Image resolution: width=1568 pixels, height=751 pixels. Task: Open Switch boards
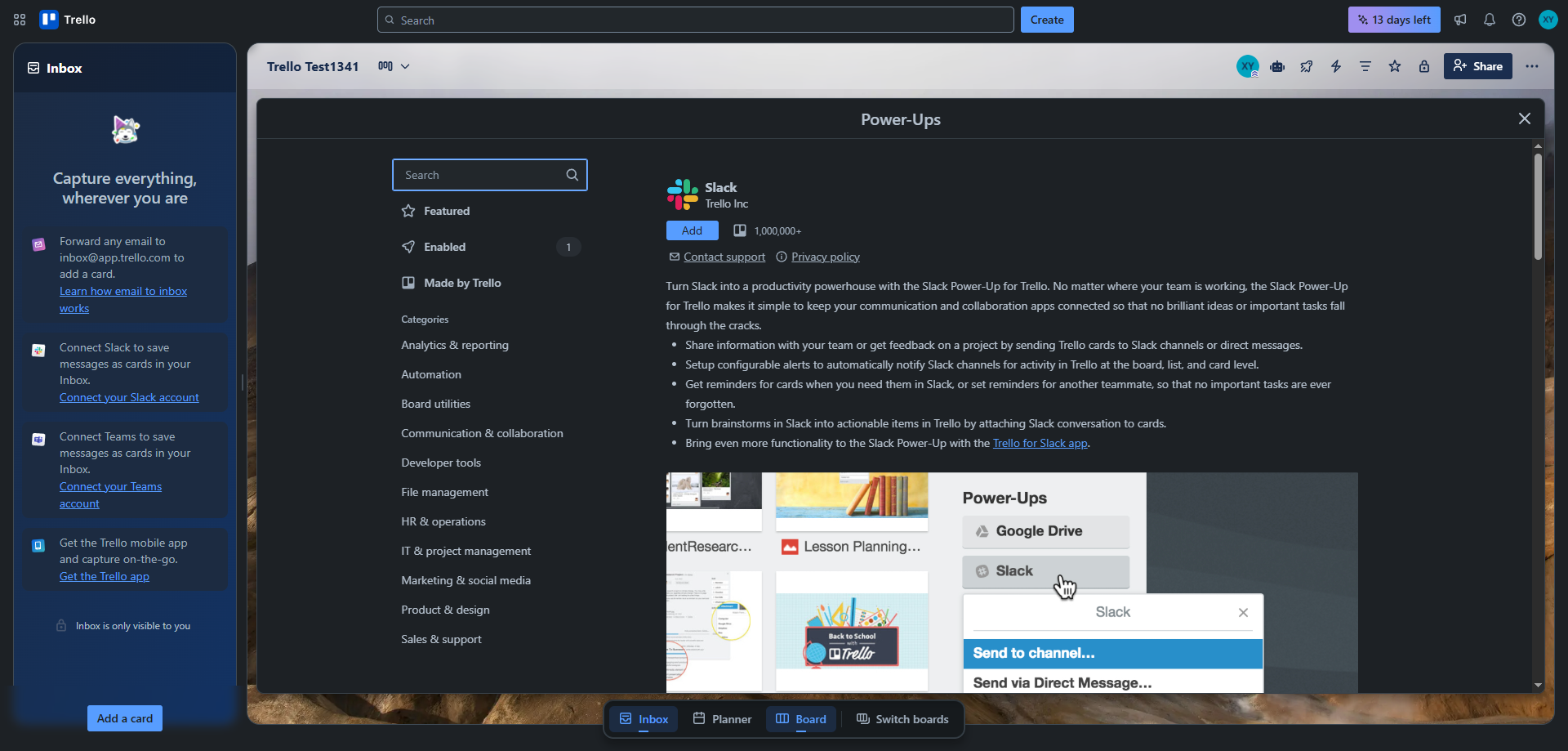(x=902, y=719)
